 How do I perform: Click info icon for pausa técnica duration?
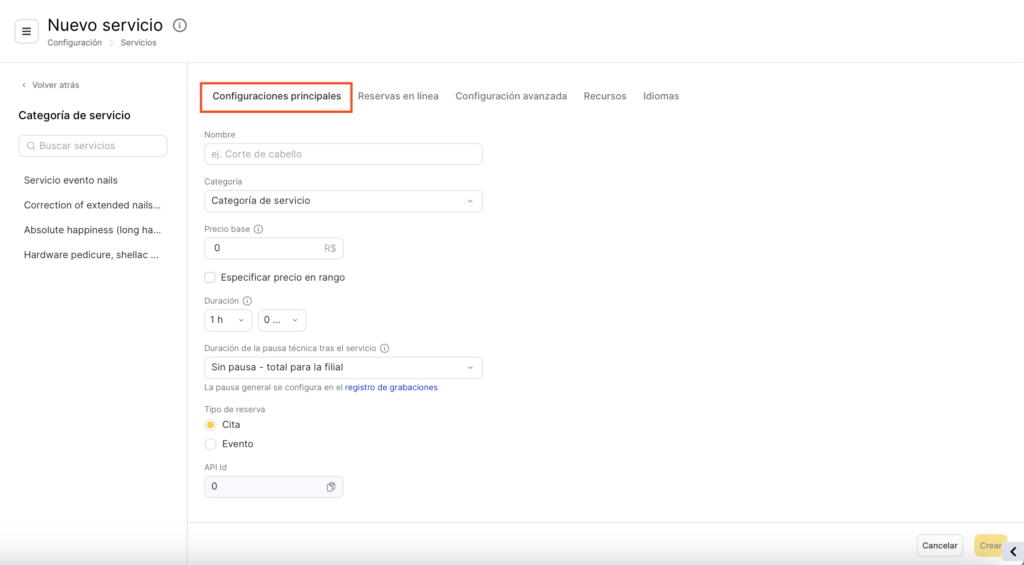(385, 349)
